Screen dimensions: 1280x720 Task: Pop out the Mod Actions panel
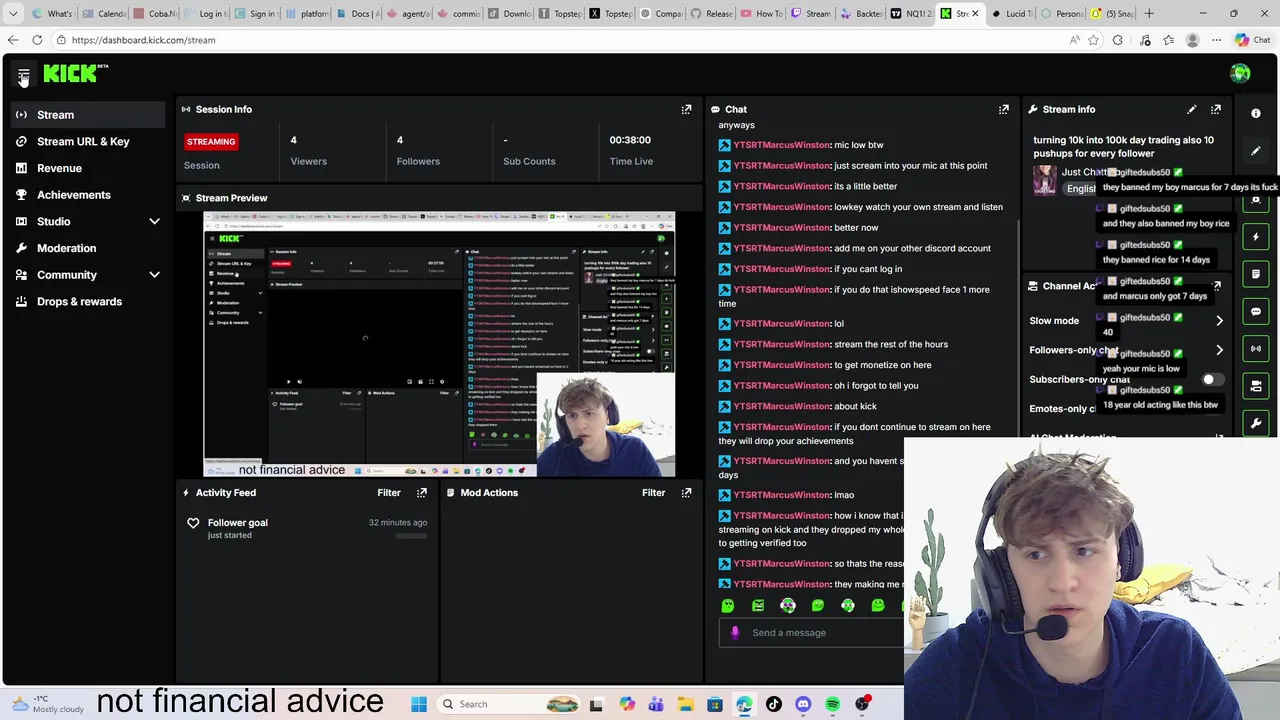tap(686, 492)
